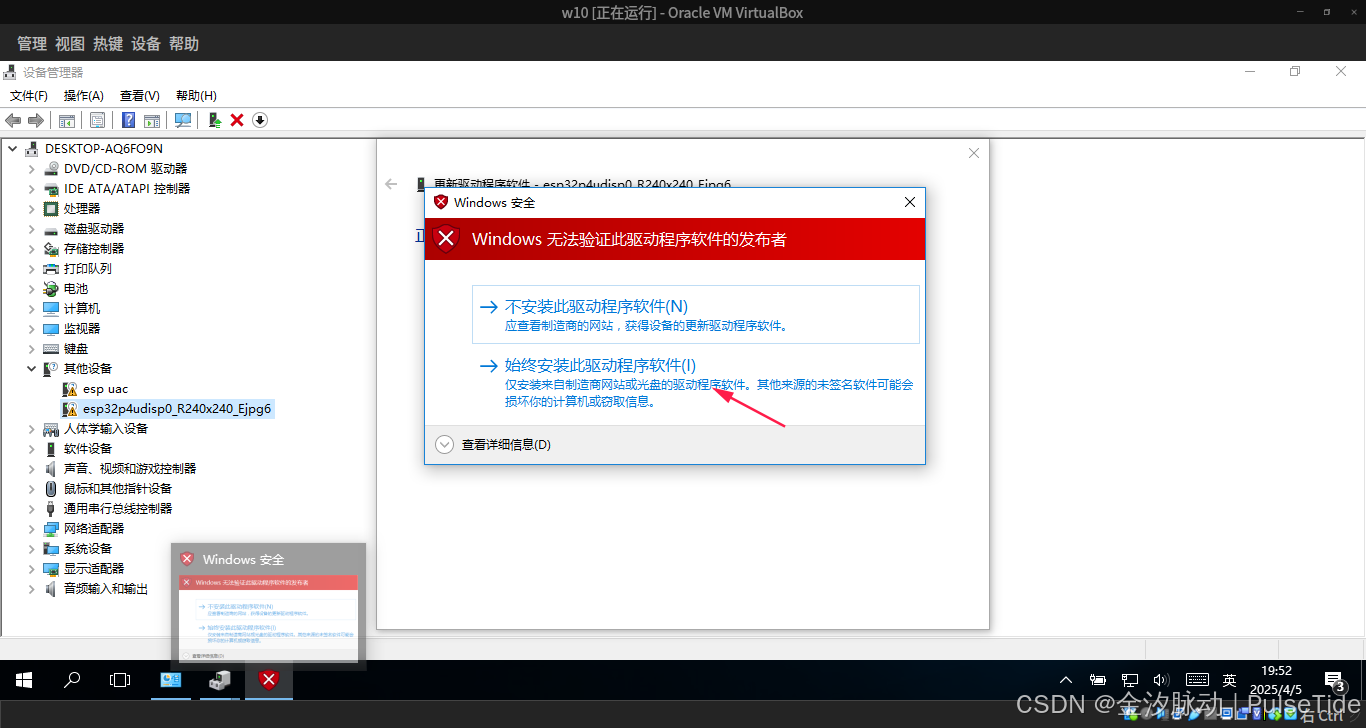Open the VirtualBox 设备 menu

pos(146,44)
